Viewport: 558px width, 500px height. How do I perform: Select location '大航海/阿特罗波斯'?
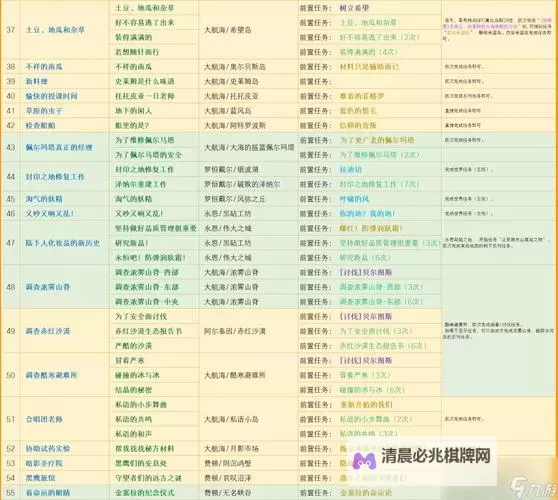pyautogui.click(x=235, y=126)
